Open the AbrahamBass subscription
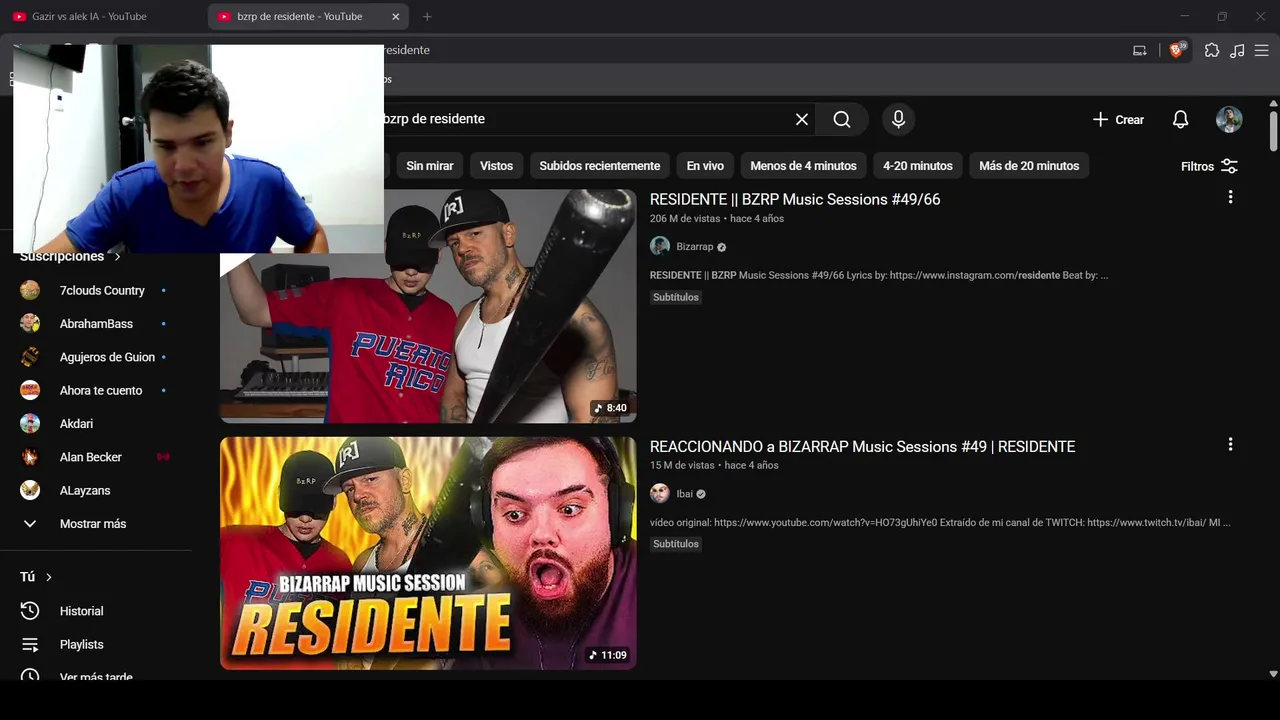 [96, 324]
